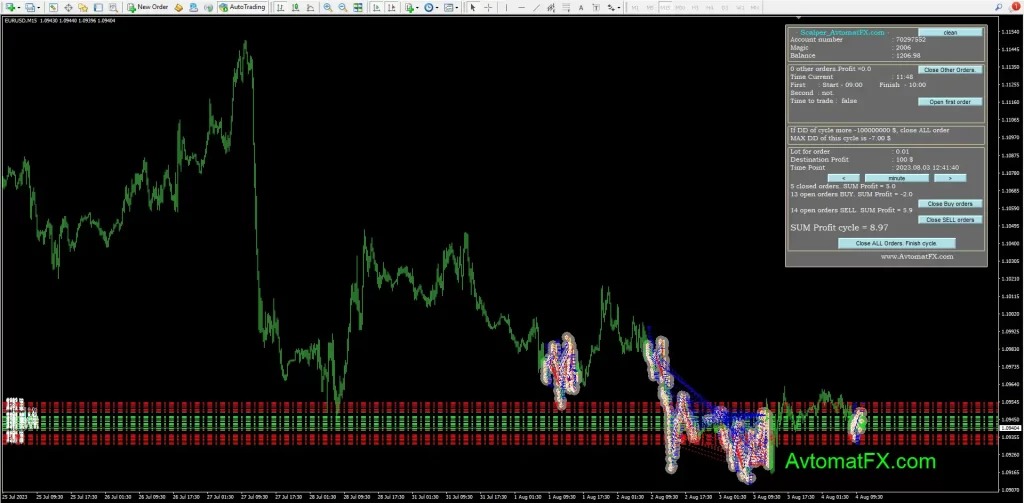Select the arrows objects tool
The image size is (1024, 503).
(x=611, y=7)
